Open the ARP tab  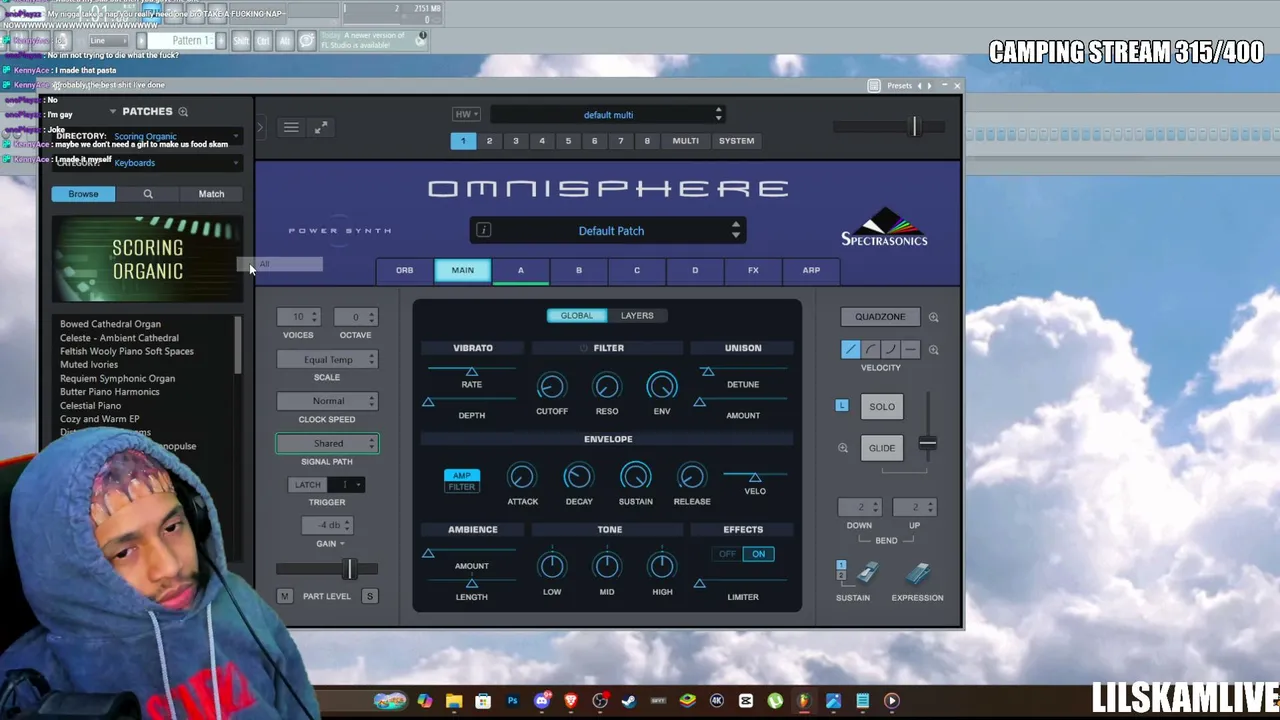click(811, 270)
